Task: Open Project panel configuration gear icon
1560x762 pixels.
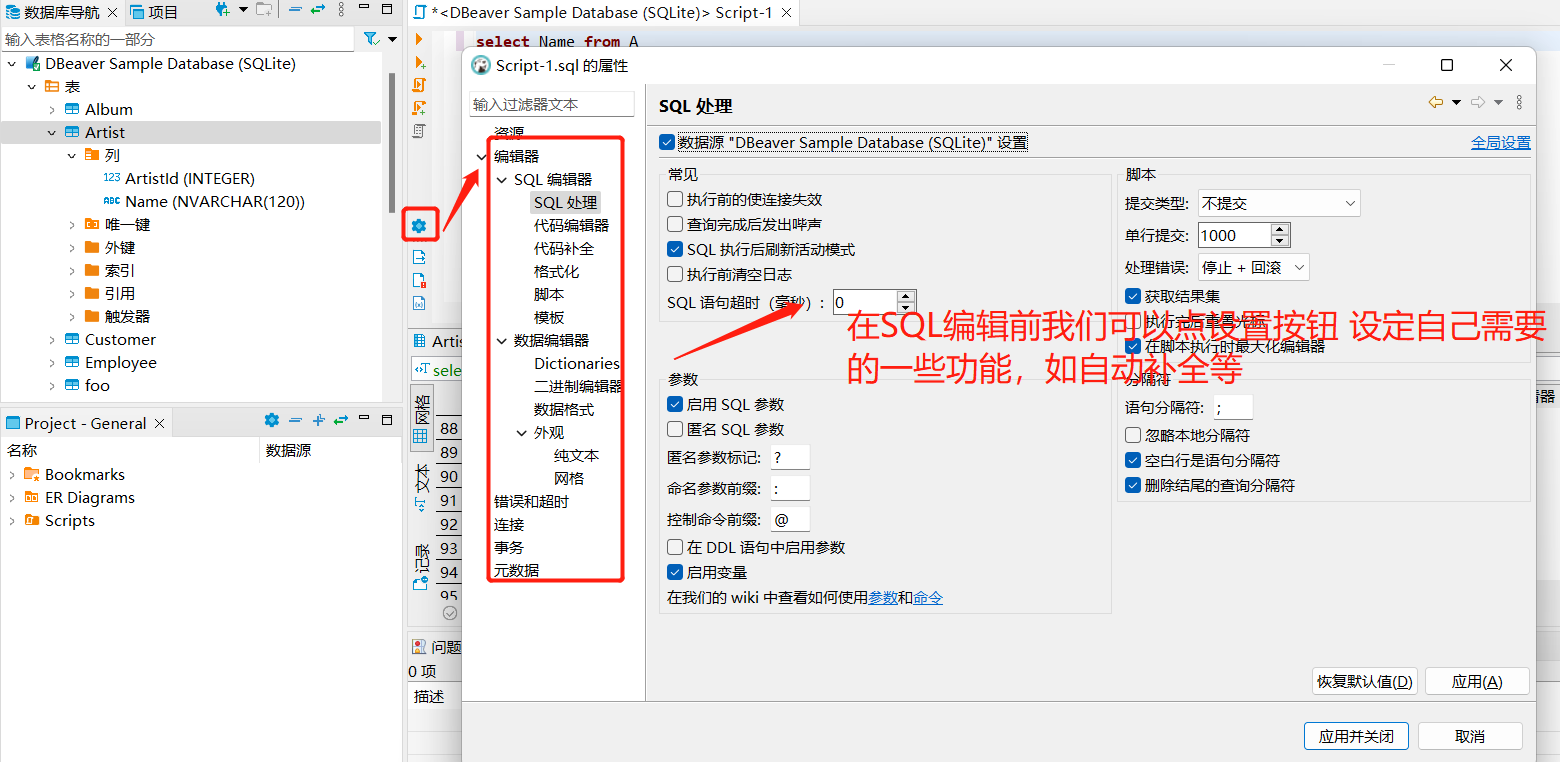Action: point(271,421)
